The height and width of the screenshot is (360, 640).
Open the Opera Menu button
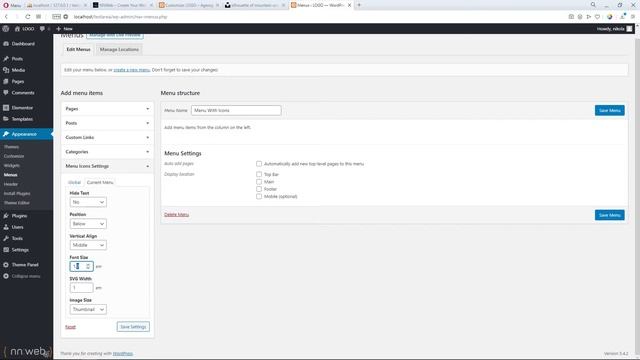tap(12, 5)
